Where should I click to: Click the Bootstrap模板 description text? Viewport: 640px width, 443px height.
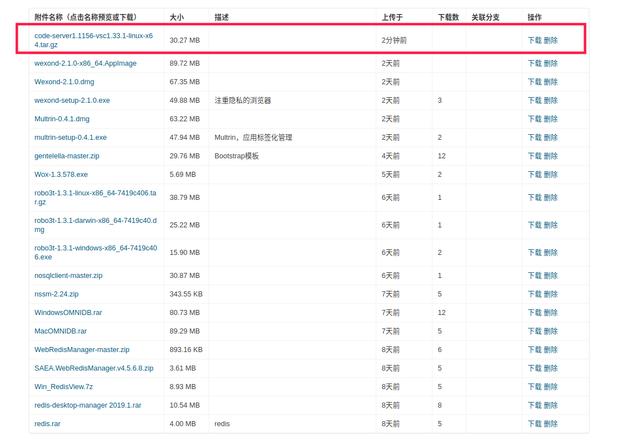(x=237, y=156)
